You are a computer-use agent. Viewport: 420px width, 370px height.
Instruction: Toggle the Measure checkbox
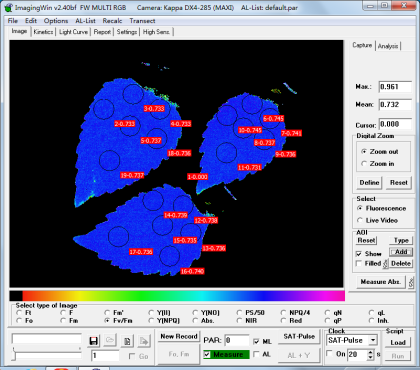[207, 354]
